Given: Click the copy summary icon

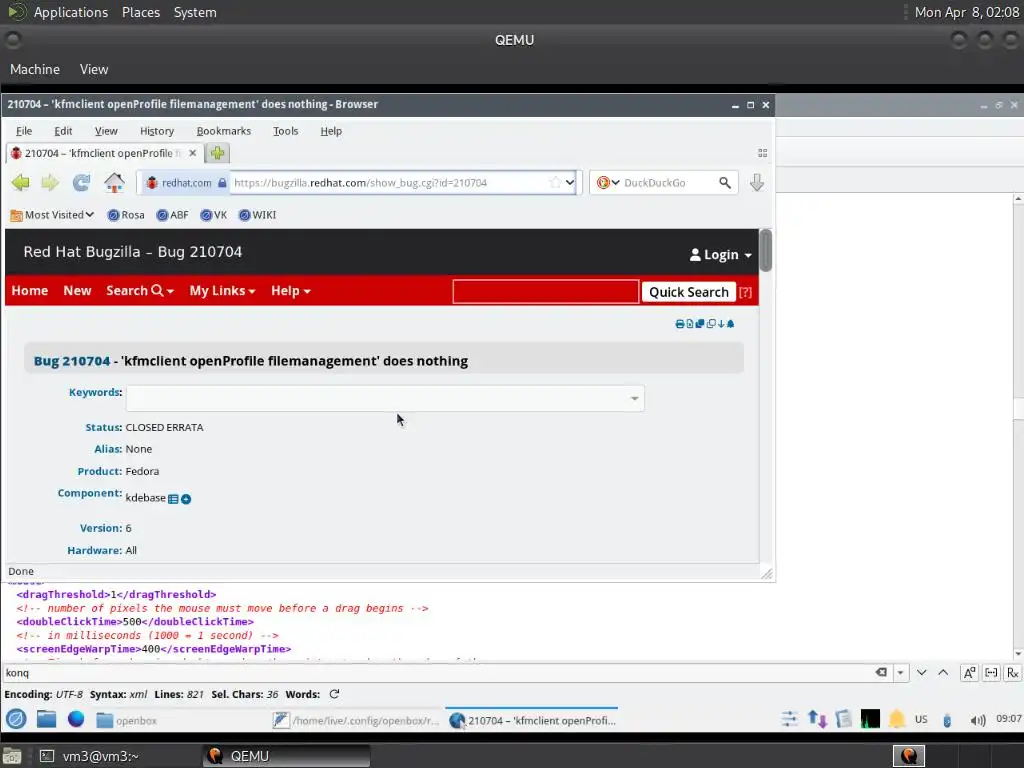Looking at the screenshot, I should tap(711, 324).
